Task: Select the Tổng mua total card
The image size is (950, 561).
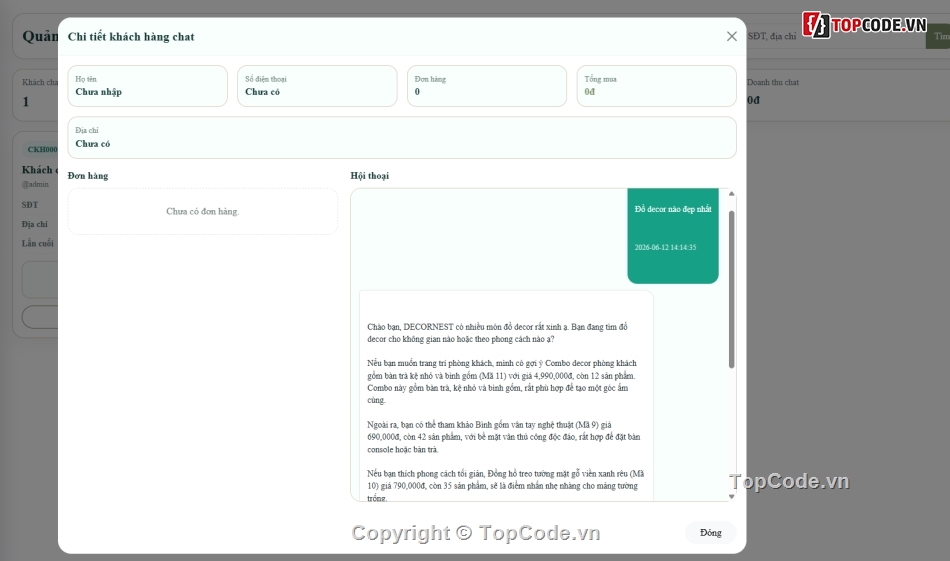Action: (656, 86)
